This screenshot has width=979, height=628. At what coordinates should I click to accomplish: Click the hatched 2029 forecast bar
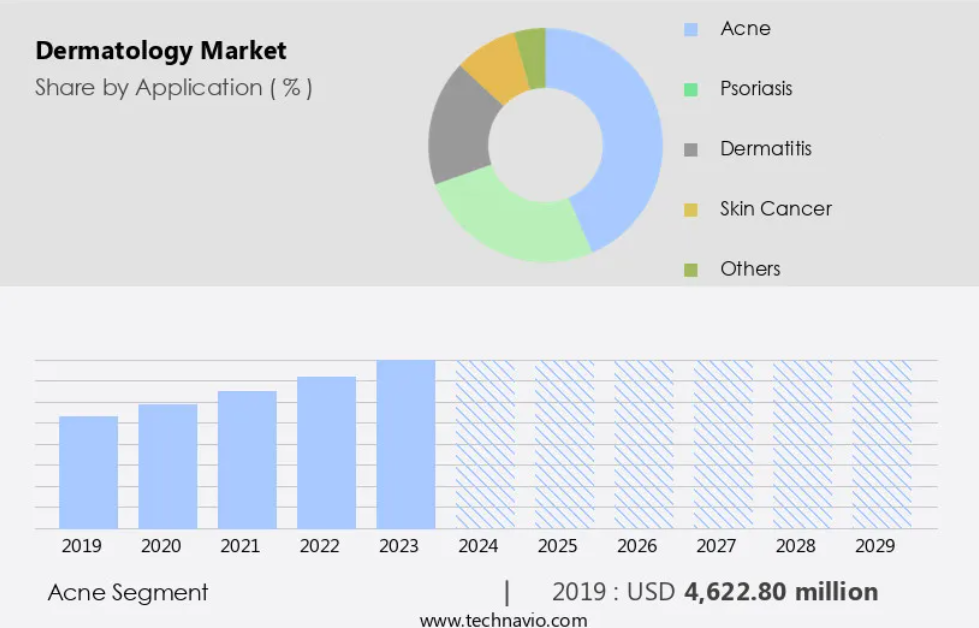(x=882, y=444)
